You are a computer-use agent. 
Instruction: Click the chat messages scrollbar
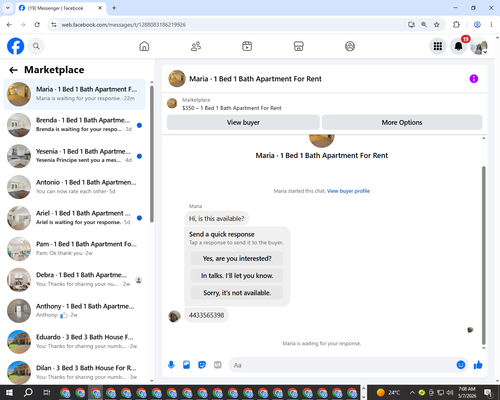pos(483,255)
